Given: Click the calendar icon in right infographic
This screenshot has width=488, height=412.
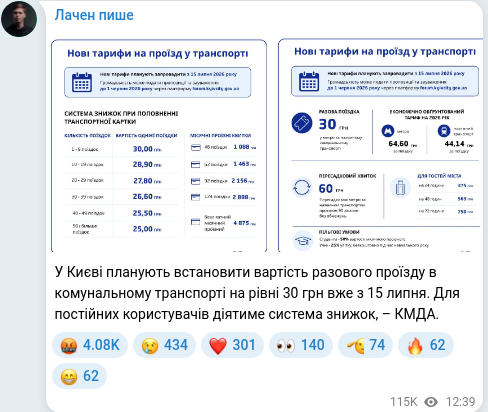Looking at the screenshot, I should 309,81.
